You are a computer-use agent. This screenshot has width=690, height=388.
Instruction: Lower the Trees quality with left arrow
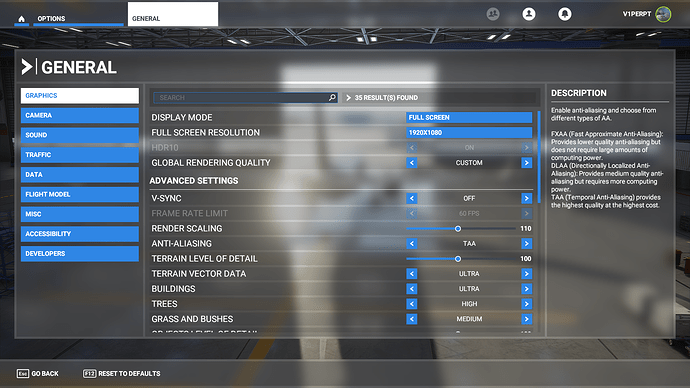tap(411, 304)
